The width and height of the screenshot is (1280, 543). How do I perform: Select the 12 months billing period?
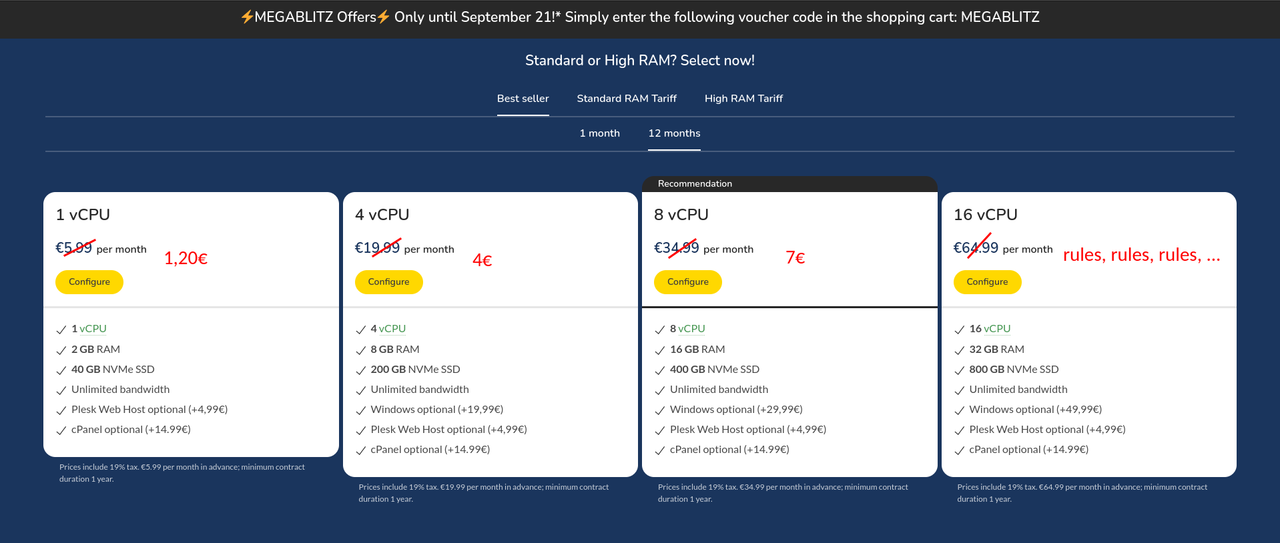tap(674, 133)
